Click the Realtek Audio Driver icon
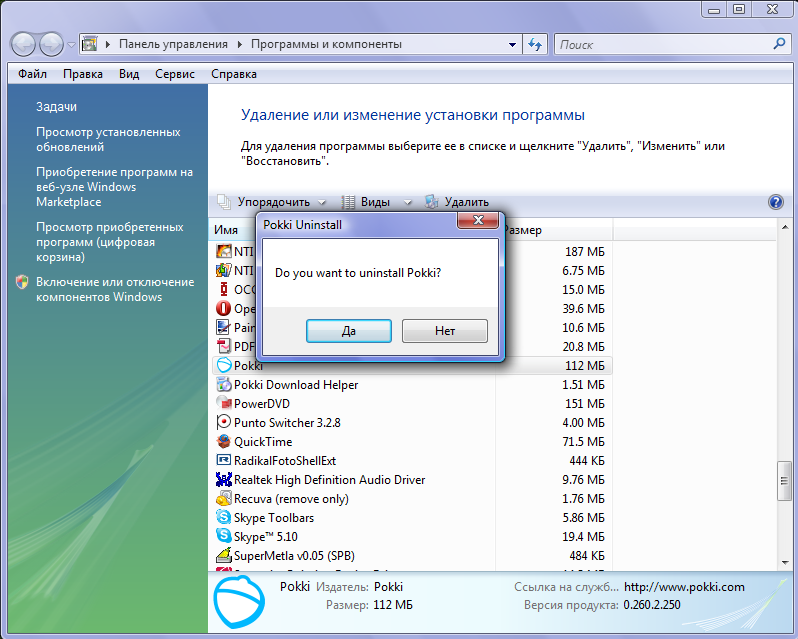The image size is (798, 639). click(x=223, y=479)
